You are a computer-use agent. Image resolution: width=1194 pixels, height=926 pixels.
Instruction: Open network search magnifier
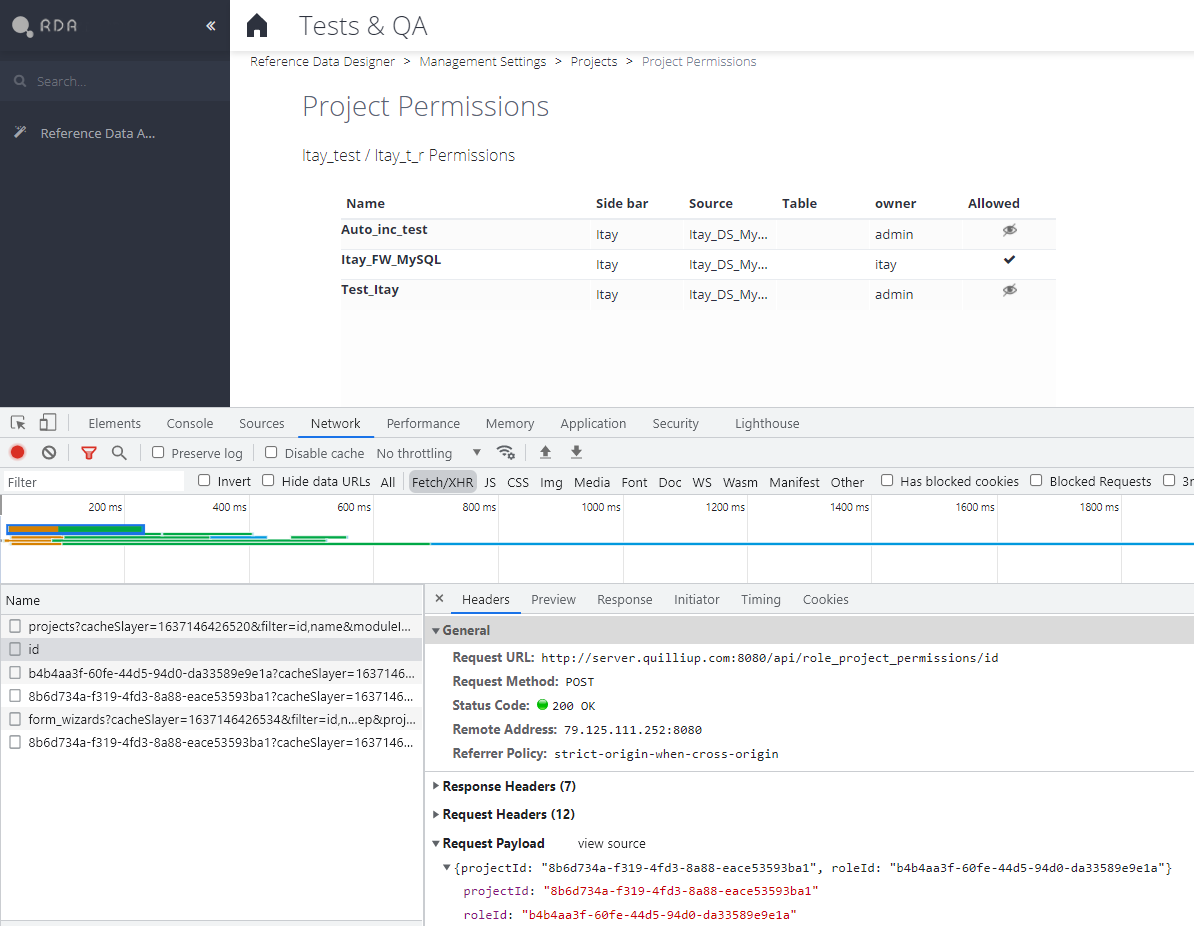click(x=119, y=452)
